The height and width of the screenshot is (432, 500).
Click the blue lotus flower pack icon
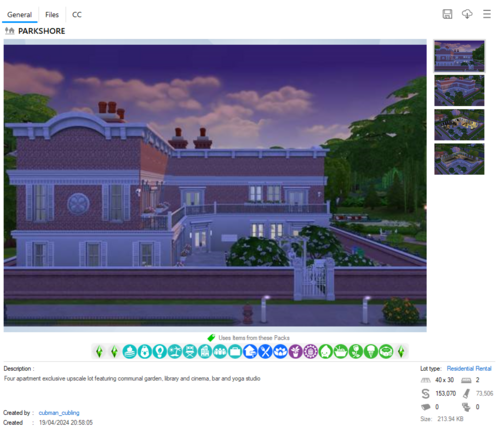[x=280, y=351]
